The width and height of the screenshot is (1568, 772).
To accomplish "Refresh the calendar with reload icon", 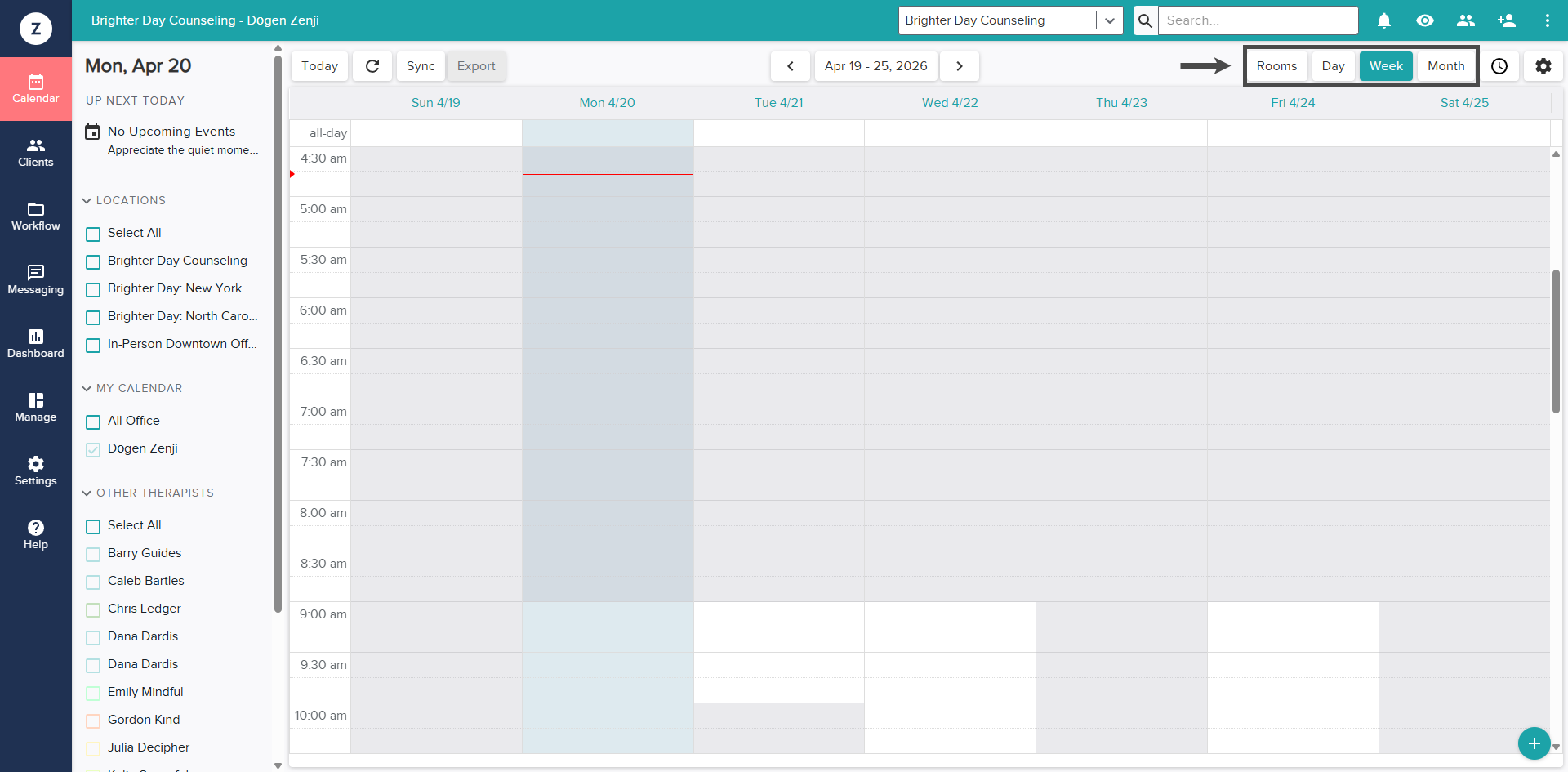I will pyautogui.click(x=372, y=66).
